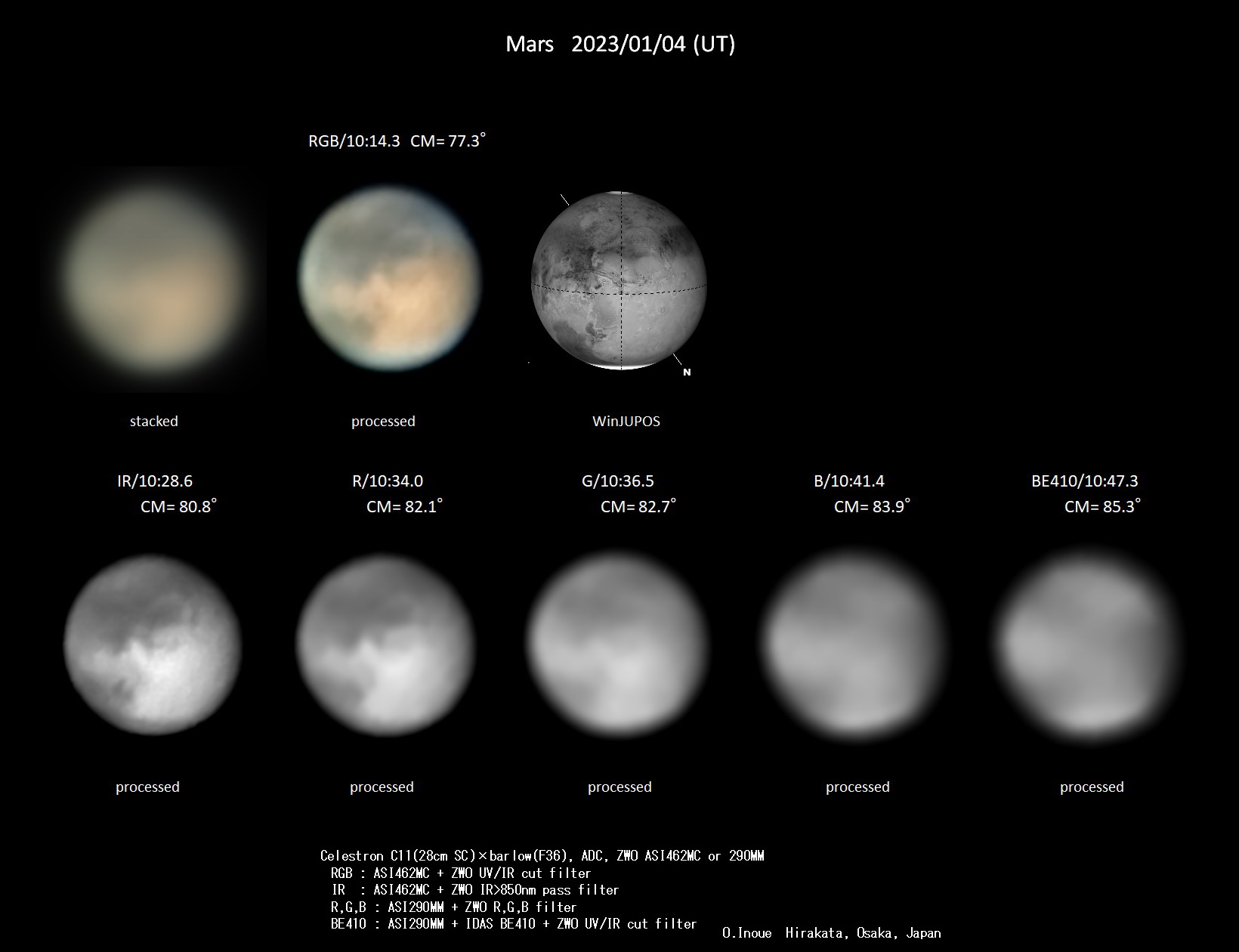Click the 'processed' caption under IR image
This screenshot has height=952, width=1239.
[x=147, y=787]
